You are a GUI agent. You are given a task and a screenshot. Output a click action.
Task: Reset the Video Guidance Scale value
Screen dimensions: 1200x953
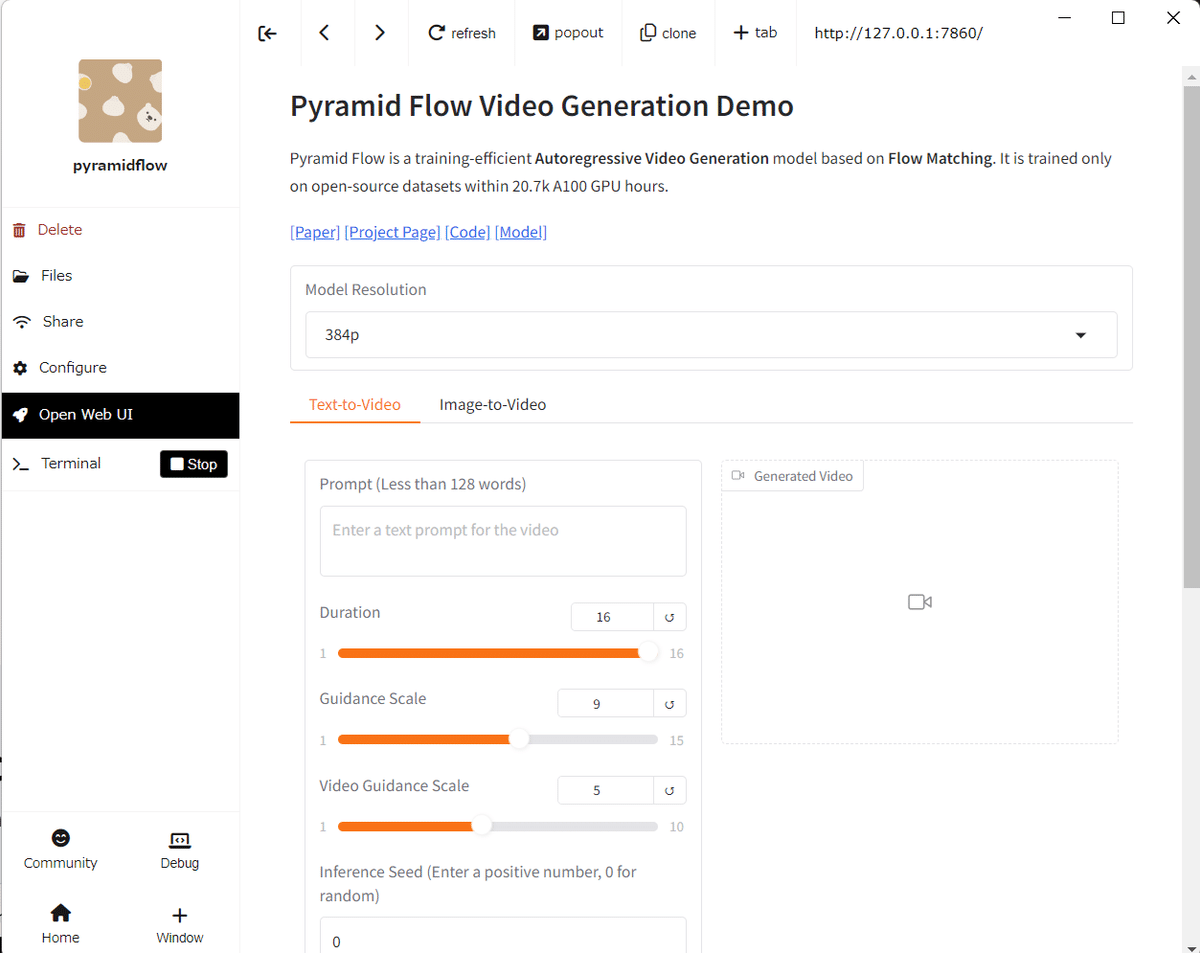[x=669, y=790]
